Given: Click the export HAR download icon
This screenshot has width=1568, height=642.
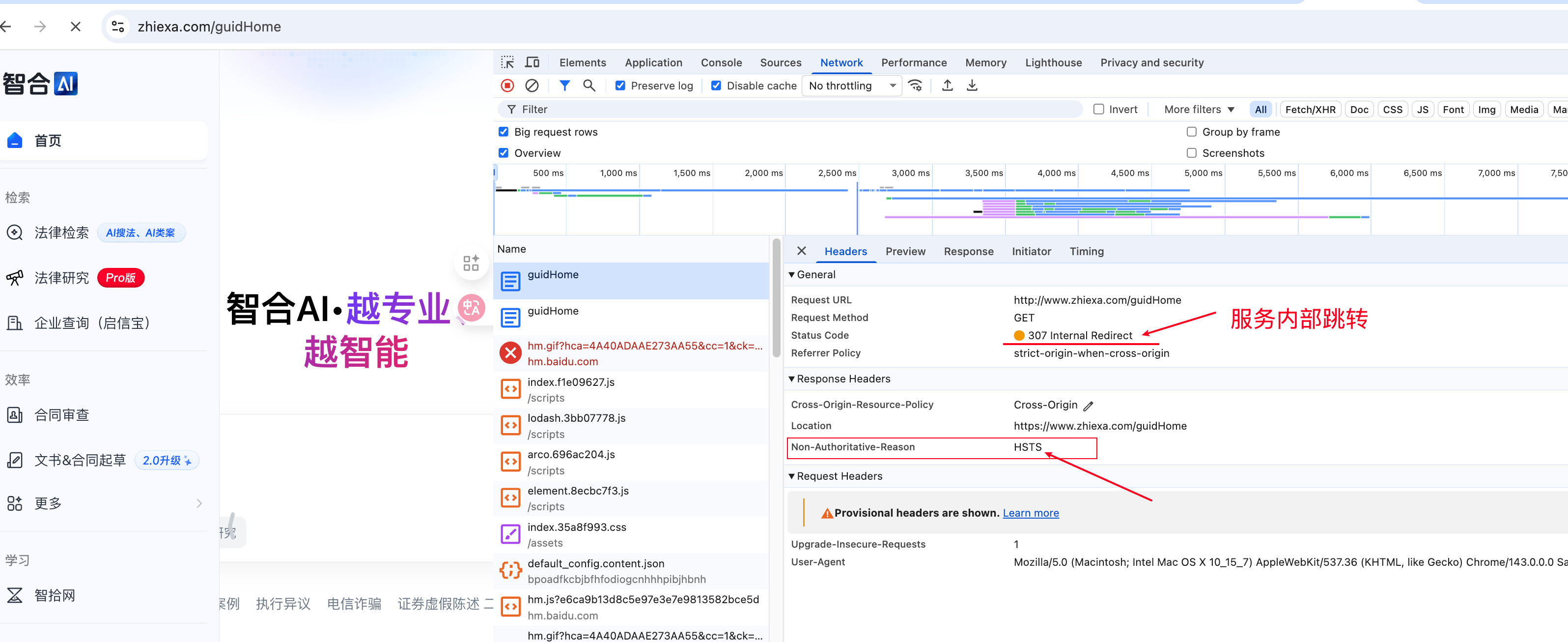Looking at the screenshot, I should click(972, 86).
